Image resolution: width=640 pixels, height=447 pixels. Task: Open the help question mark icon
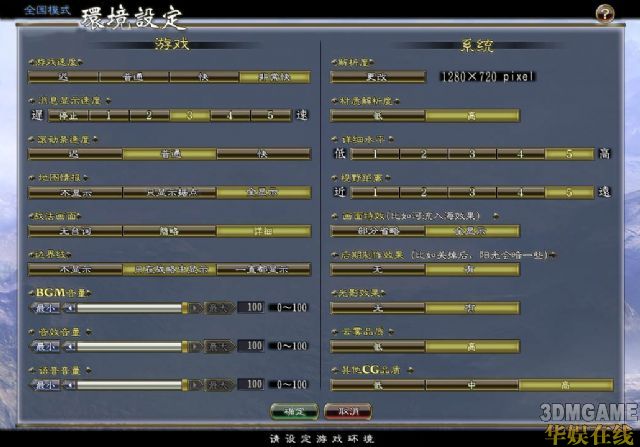(x=605, y=13)
